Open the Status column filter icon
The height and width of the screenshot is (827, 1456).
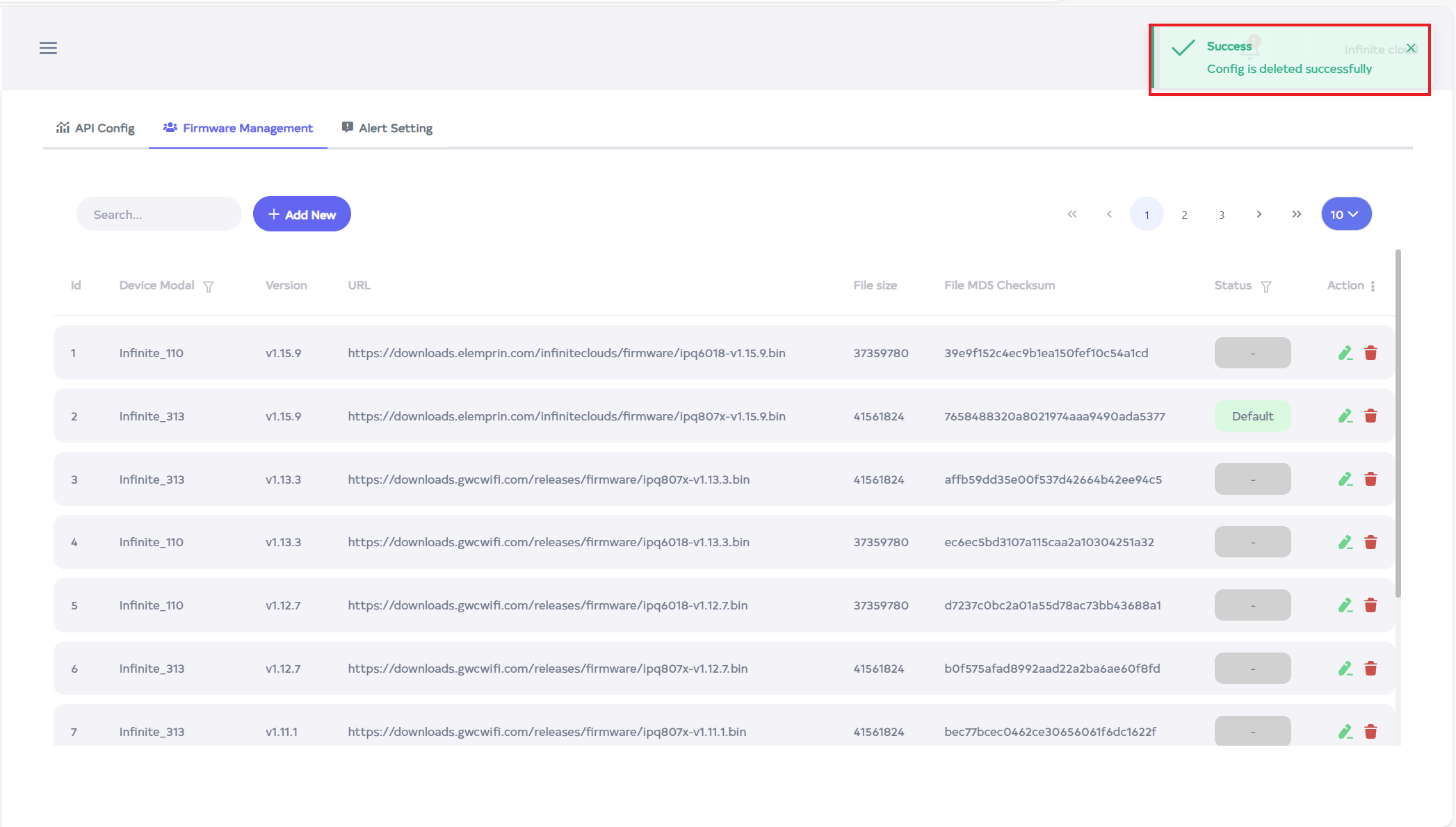click(x=1266, y=286)
